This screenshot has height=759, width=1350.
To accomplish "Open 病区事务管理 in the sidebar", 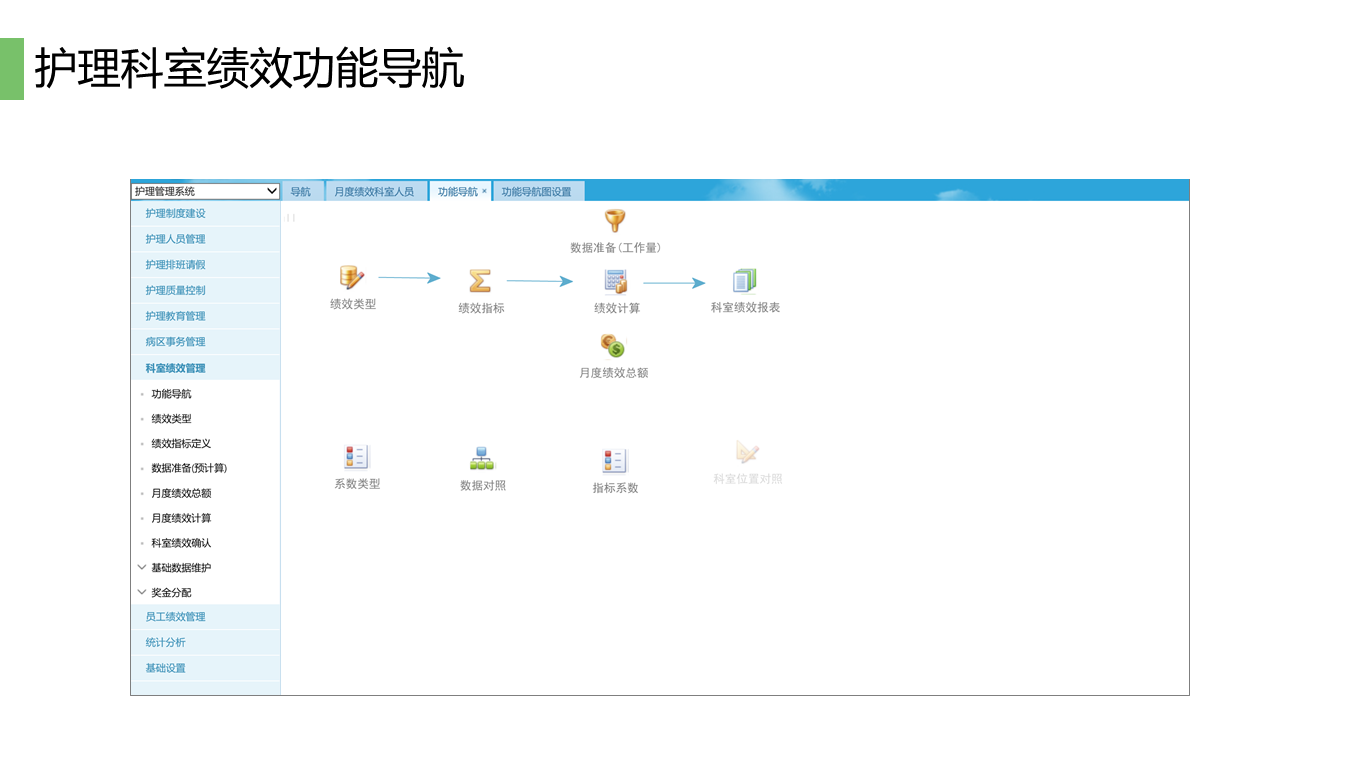I will click(x=206, y=342).
